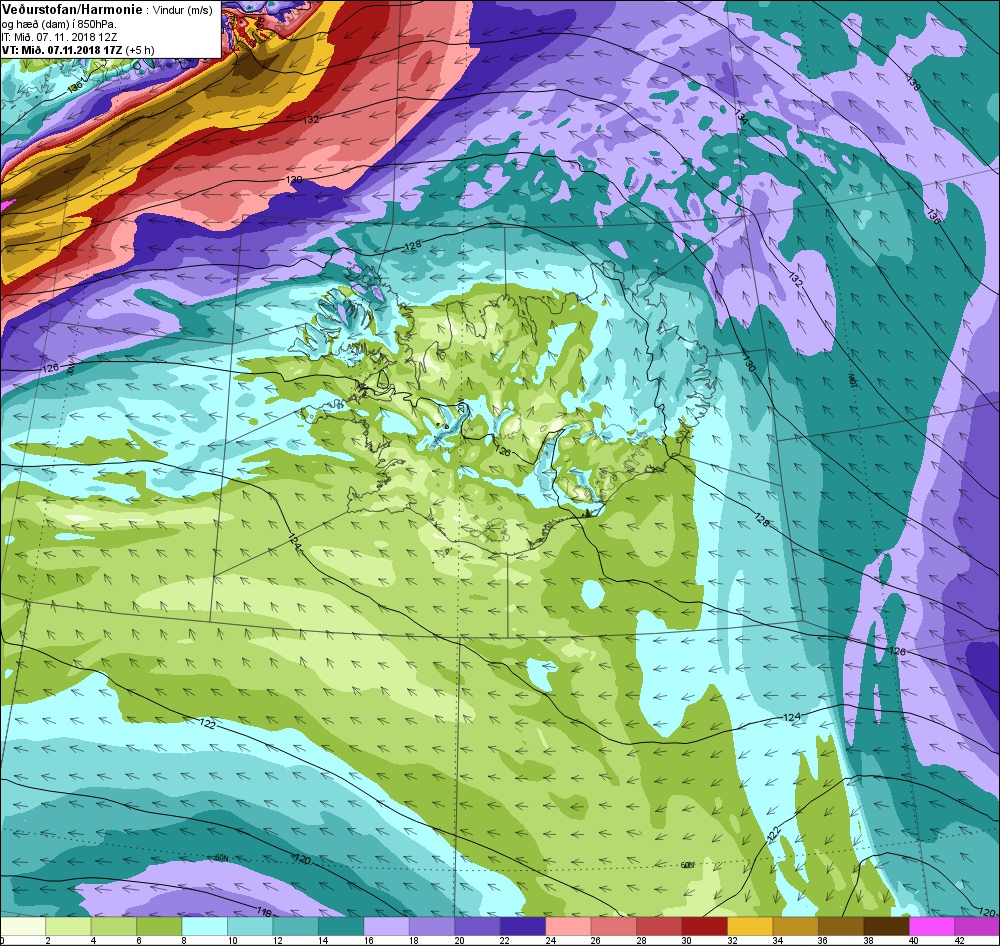Pick the 32–34 m/s yellow legend swatch

tap(750, 926)
